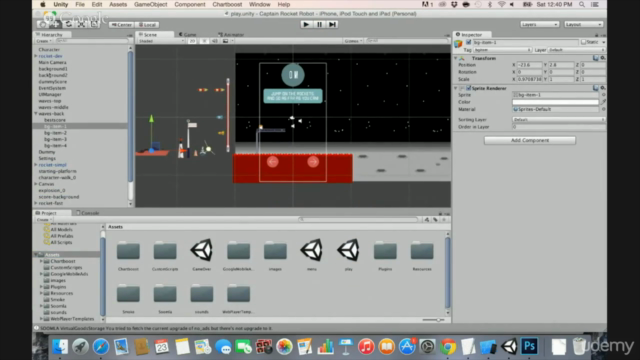Click the Play button in Unity toolbar
The image size is (640, 360).
pyautogui.click(x=306, y=24)
